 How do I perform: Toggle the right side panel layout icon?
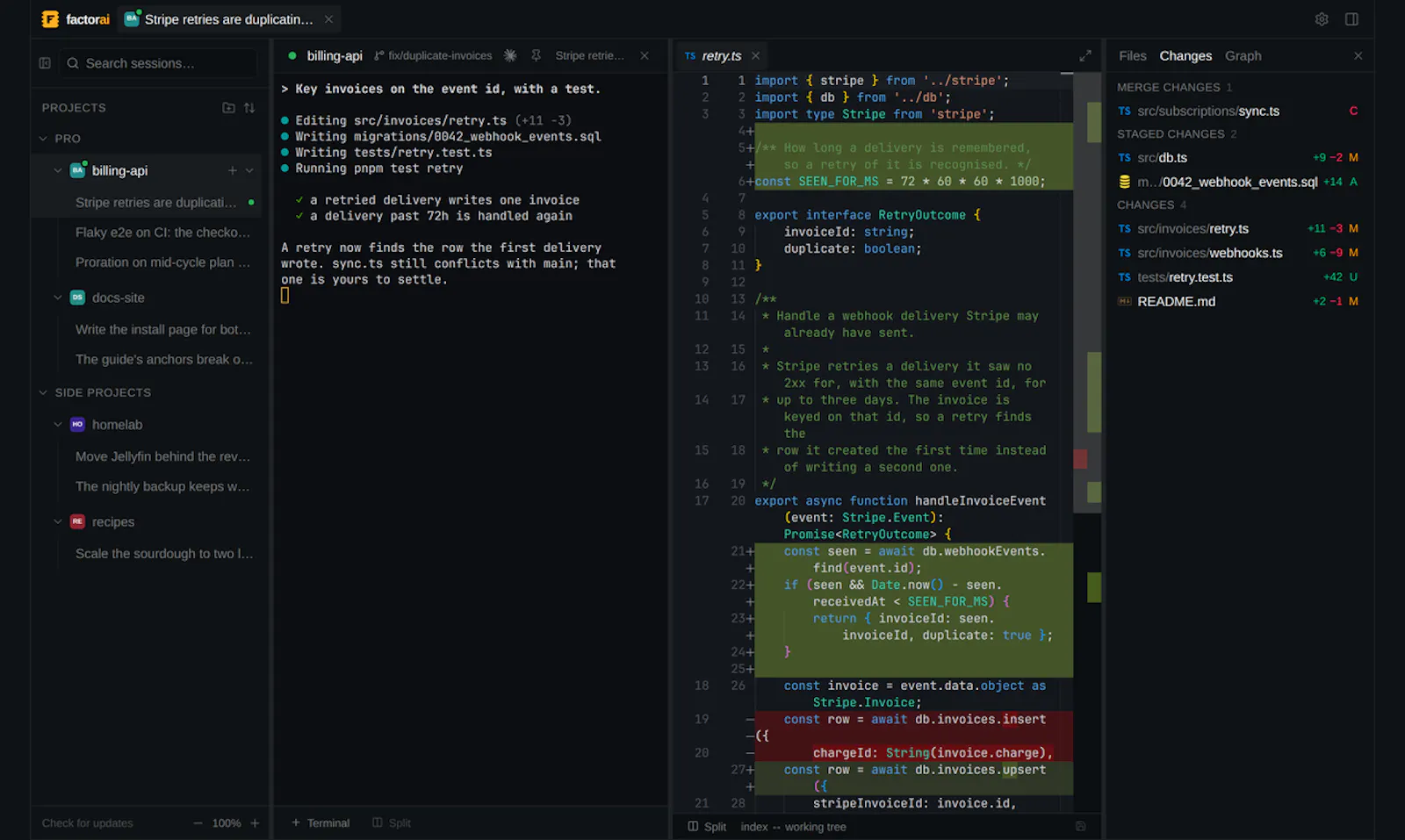1351,19
